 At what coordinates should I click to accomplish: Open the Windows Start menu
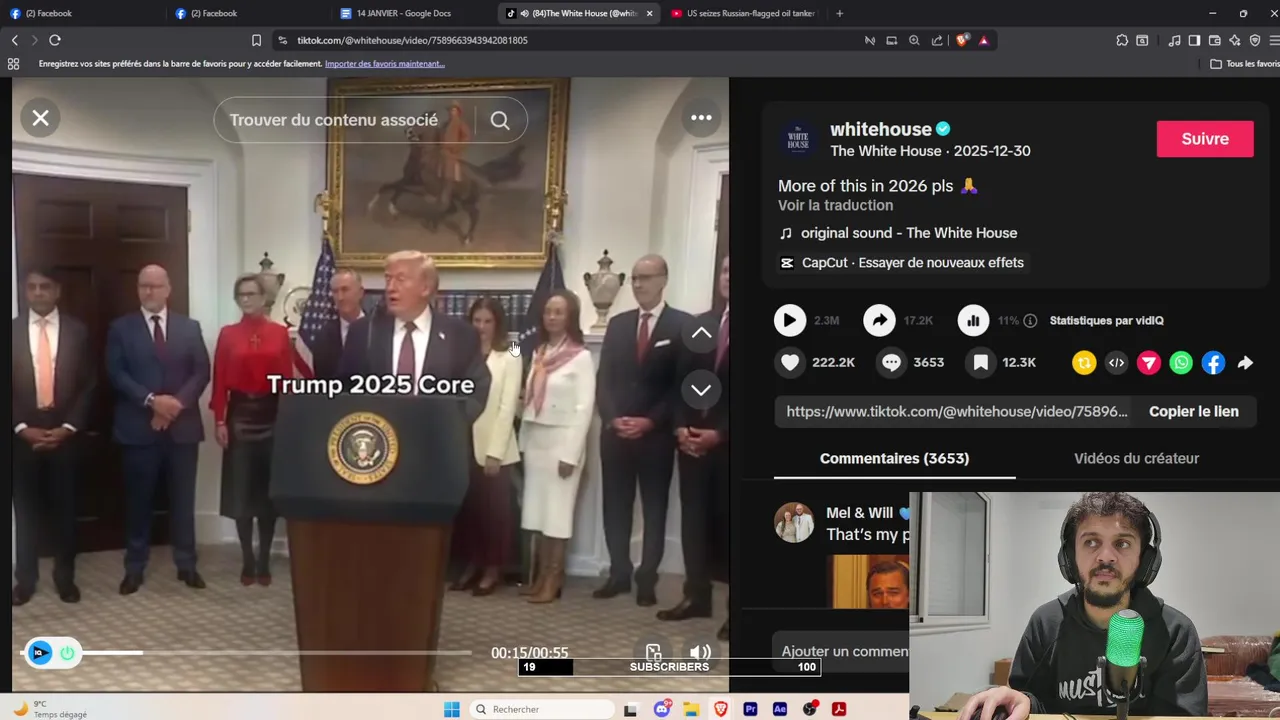[x=452, y=709]
